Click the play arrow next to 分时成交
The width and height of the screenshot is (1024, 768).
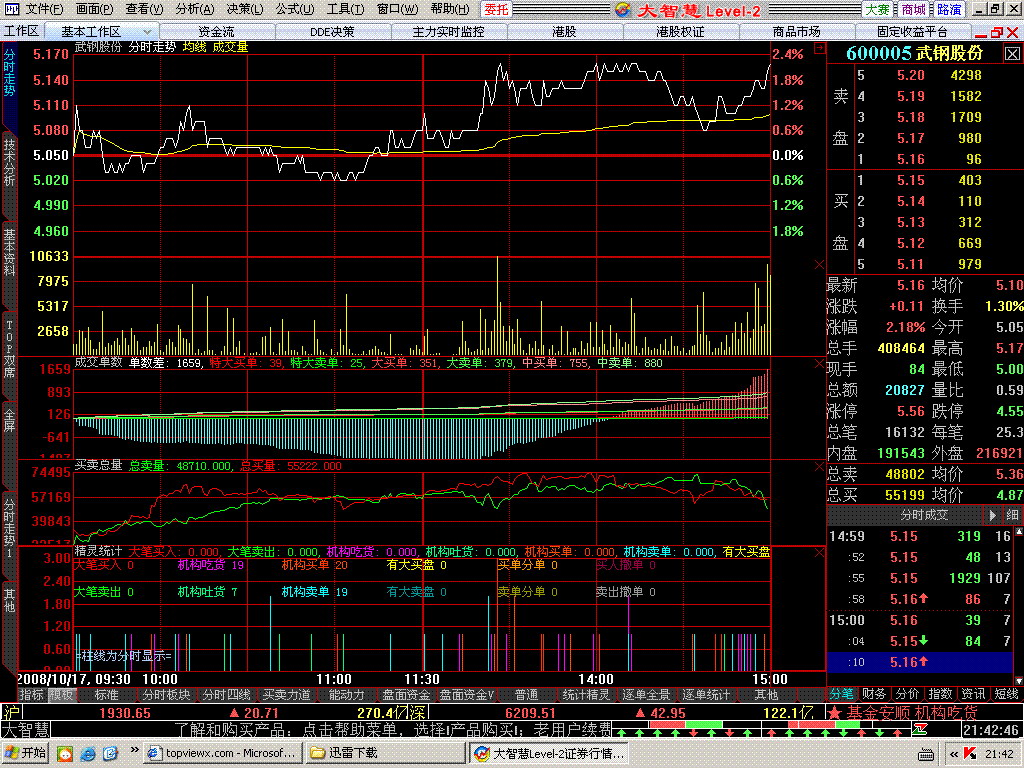click(993, 515)
